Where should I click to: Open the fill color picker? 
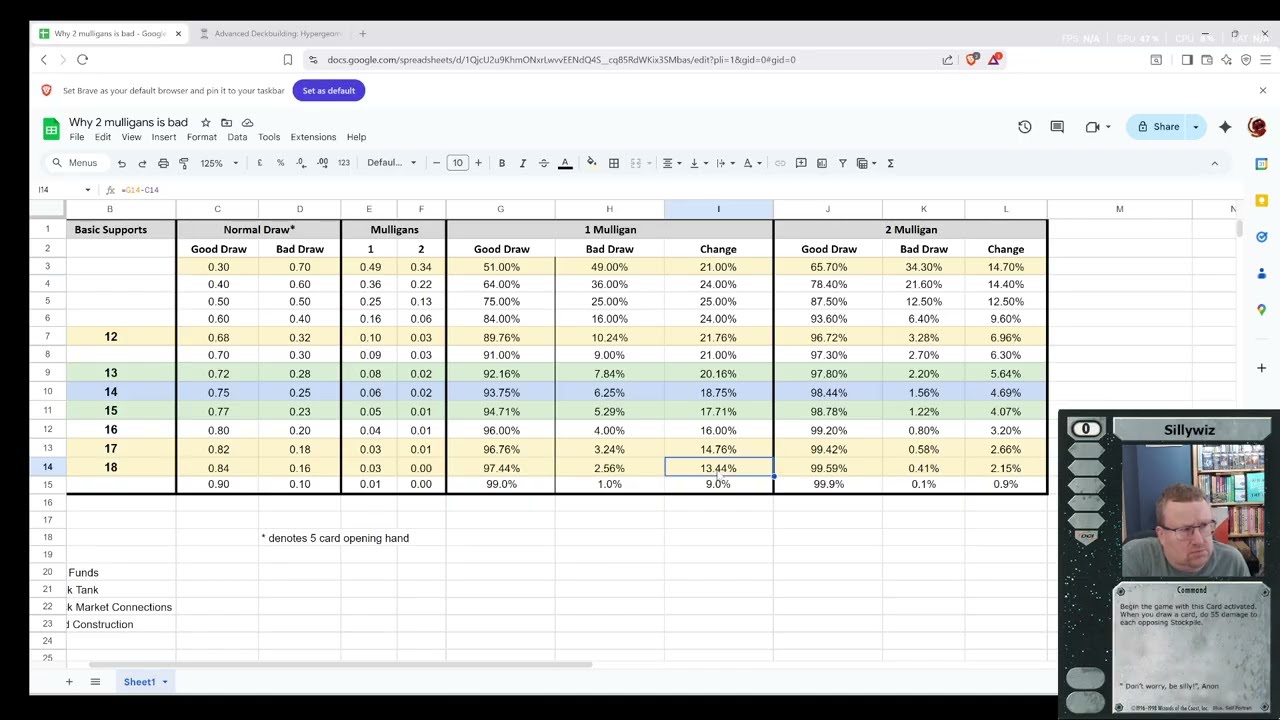tap(592, 163)
